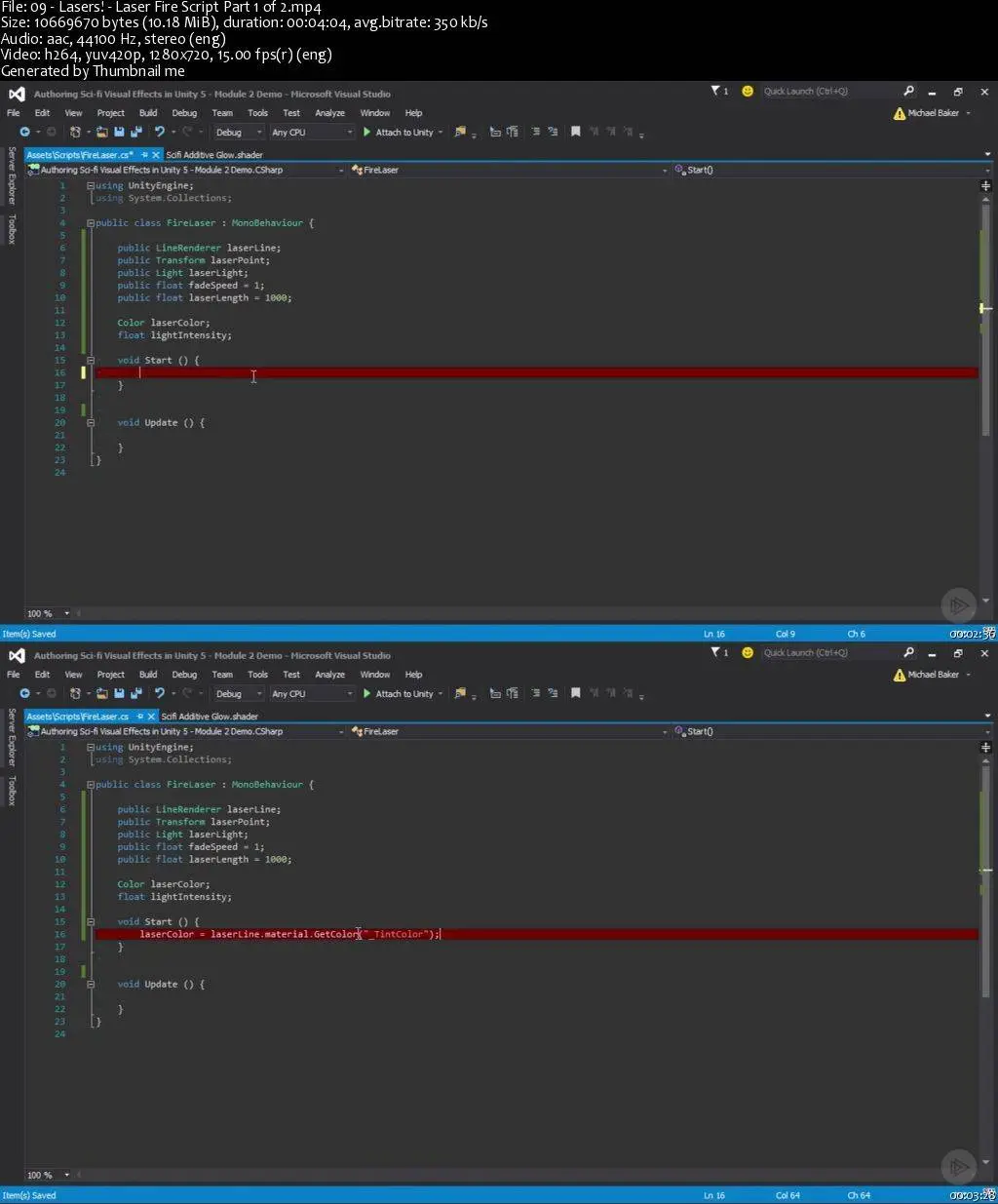The image size is (998, 1204).
Task: Click line 'public LineRenderer laserLine;' in top window
Action: point(199,248)
